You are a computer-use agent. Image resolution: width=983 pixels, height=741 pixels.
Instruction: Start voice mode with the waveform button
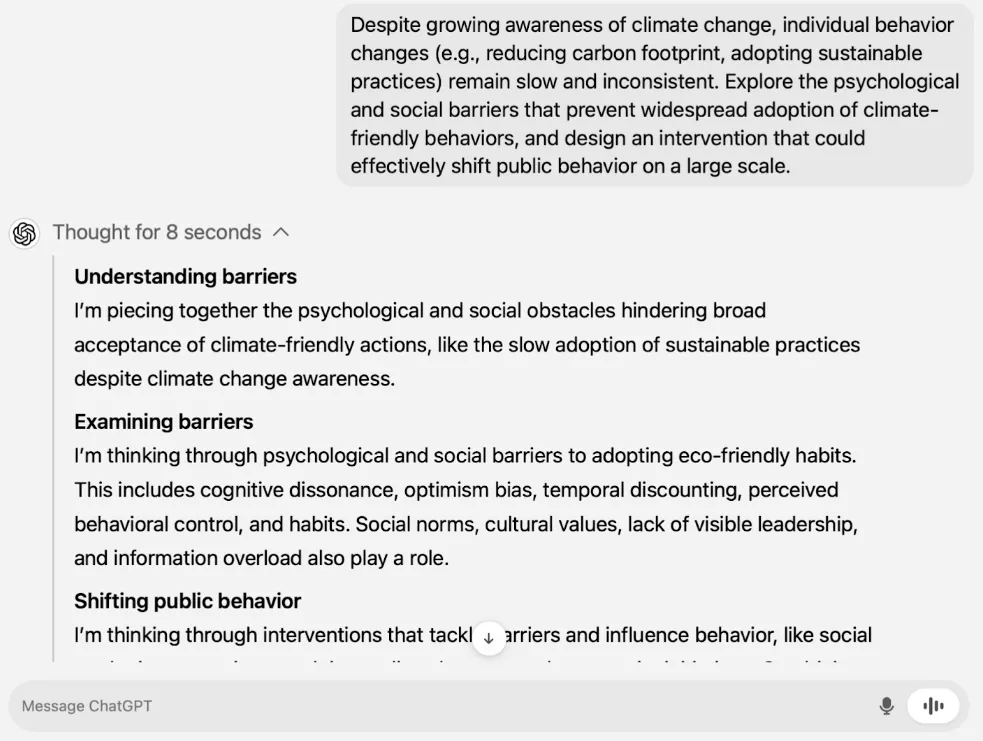(x=933, y=706)
